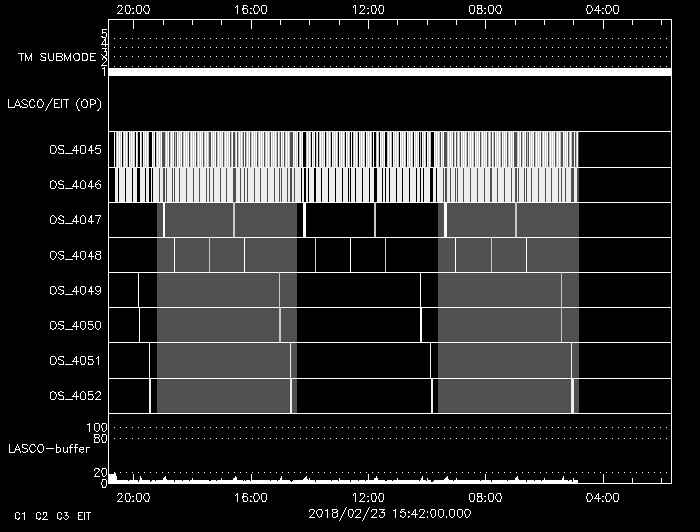The image size is (700, 532).
Task: Select the EIT legend label
Action: 84,516
